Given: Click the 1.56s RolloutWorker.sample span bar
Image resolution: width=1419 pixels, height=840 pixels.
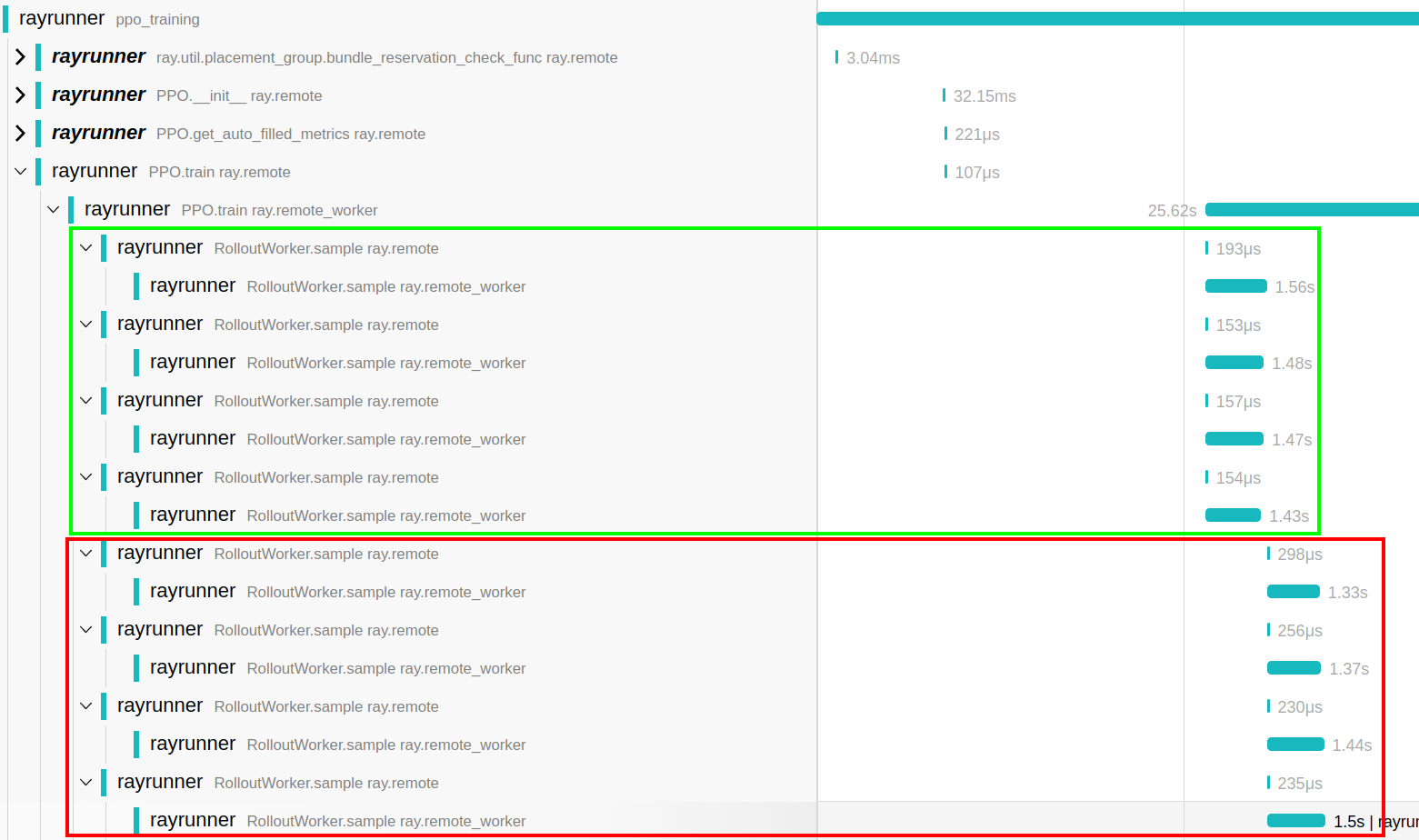Looking at the screenshot, I should coord(1235,286).
